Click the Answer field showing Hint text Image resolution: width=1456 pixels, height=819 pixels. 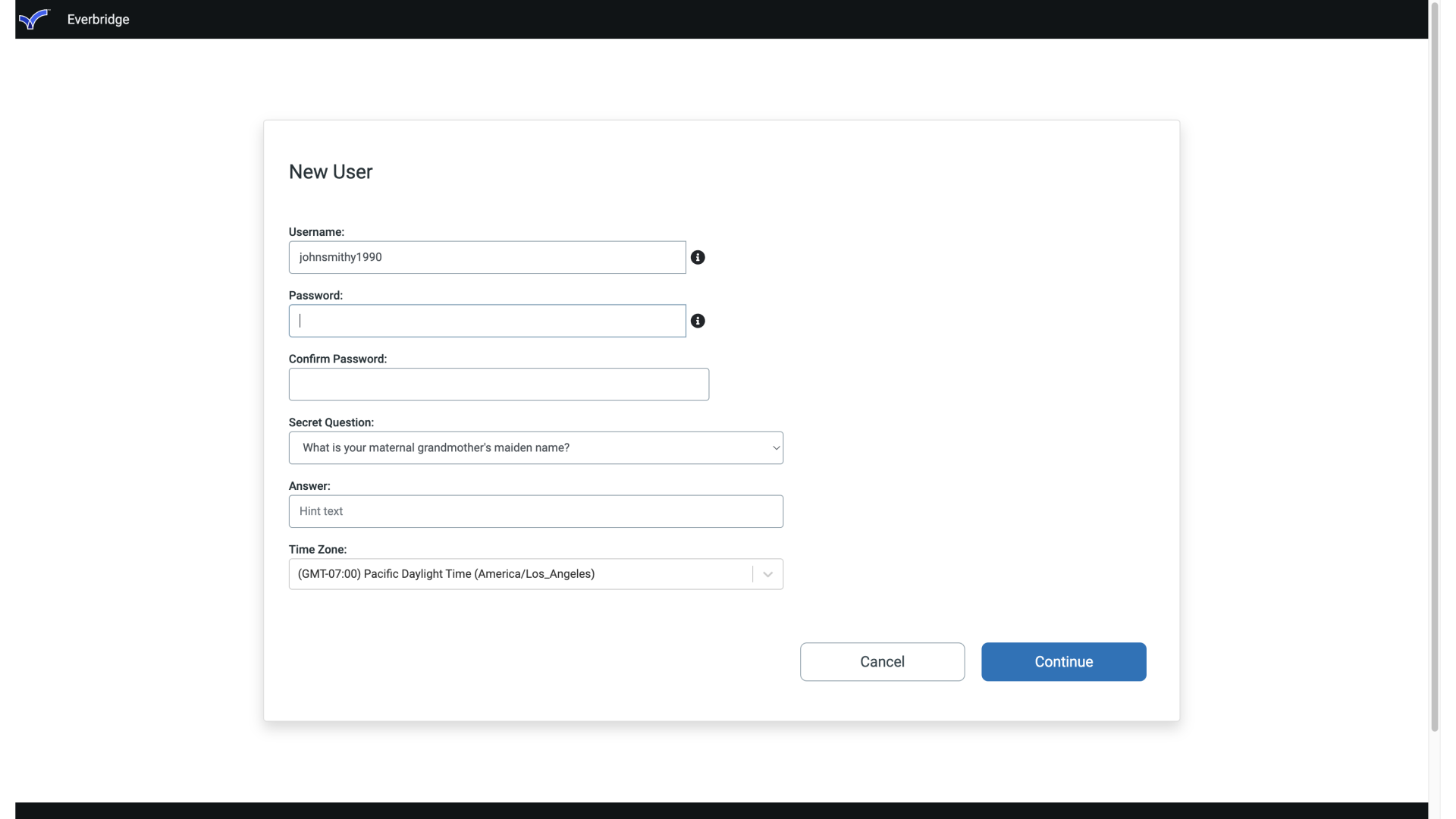click(x=535, y=511)
